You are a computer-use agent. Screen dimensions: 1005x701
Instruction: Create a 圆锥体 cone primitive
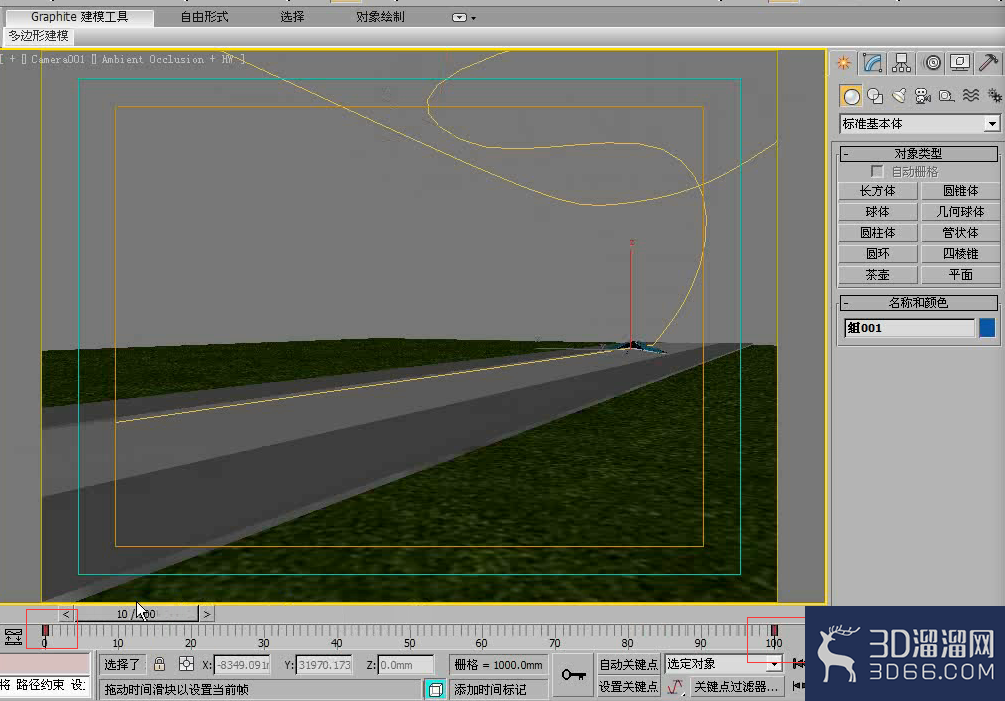pos(960,191)
